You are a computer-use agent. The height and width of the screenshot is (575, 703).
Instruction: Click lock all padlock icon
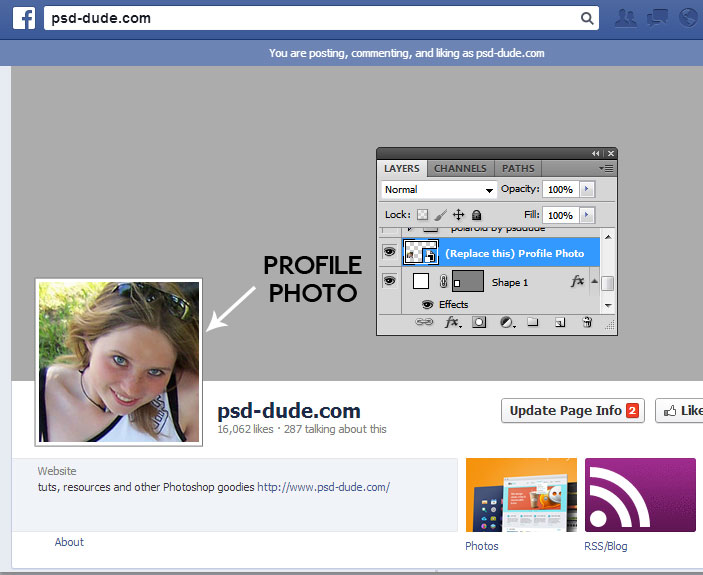pos(476,215)
